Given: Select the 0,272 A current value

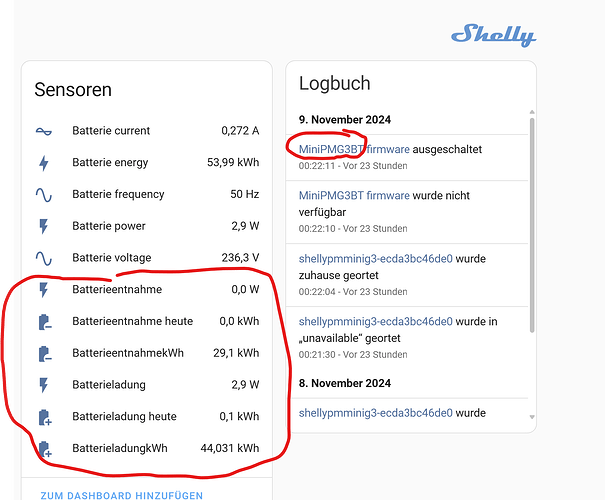Looking at the screenshot, I should coord(240,131).
